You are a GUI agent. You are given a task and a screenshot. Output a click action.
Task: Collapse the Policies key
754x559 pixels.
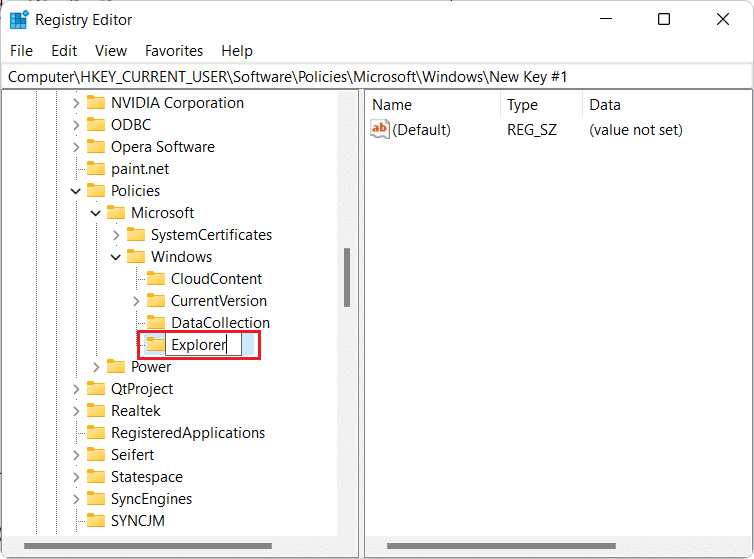[x=75, y=191]
